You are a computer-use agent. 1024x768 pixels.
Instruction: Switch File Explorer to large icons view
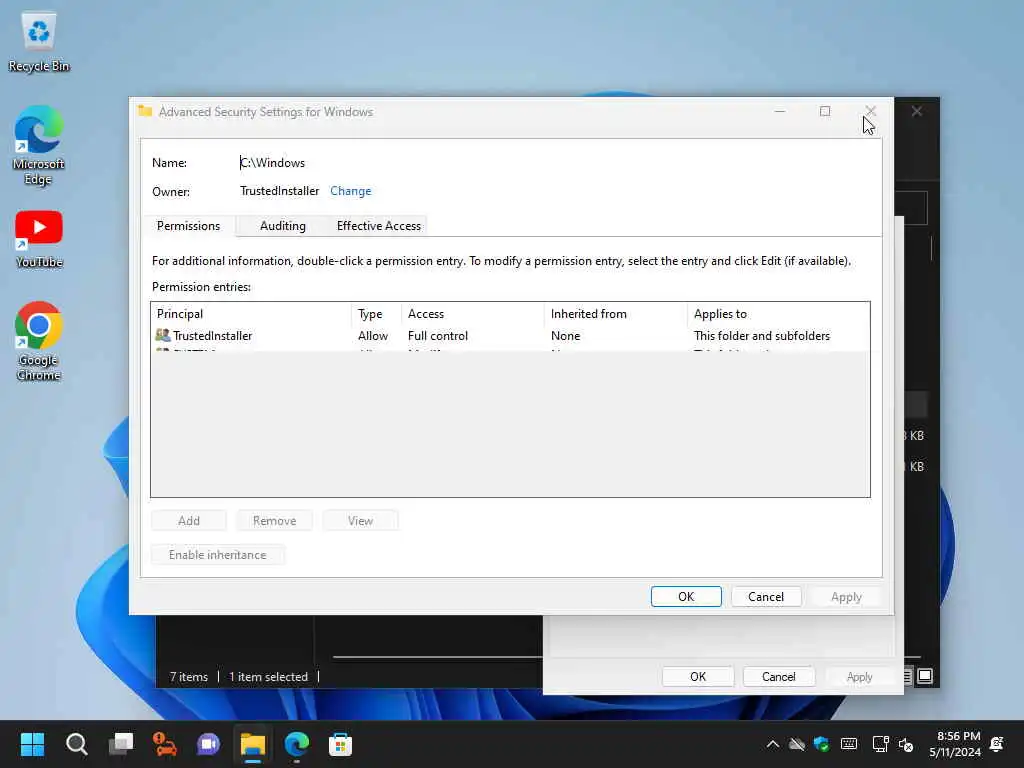point(925,676)
